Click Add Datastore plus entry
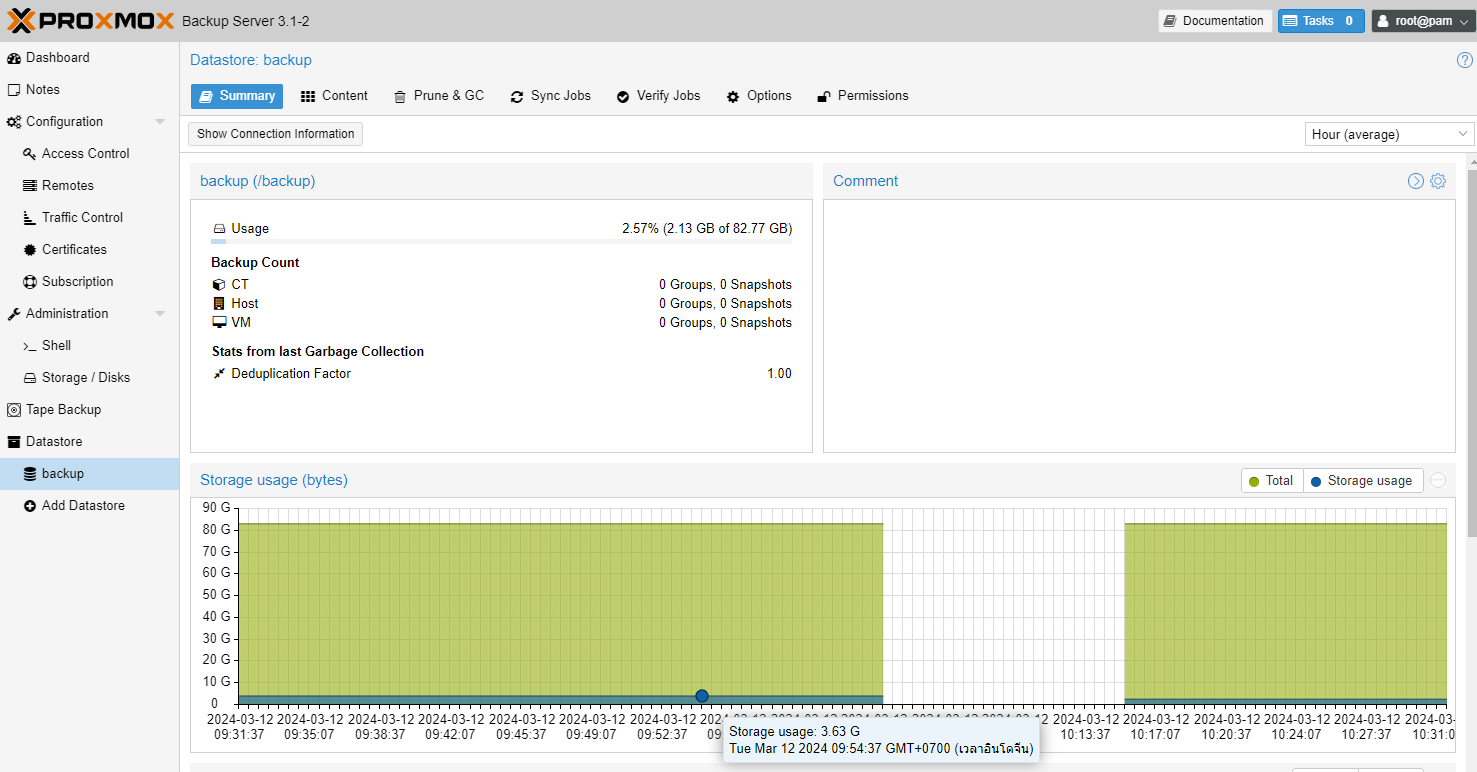This screenshot has height=772, width=1477. tap(82, 506)
